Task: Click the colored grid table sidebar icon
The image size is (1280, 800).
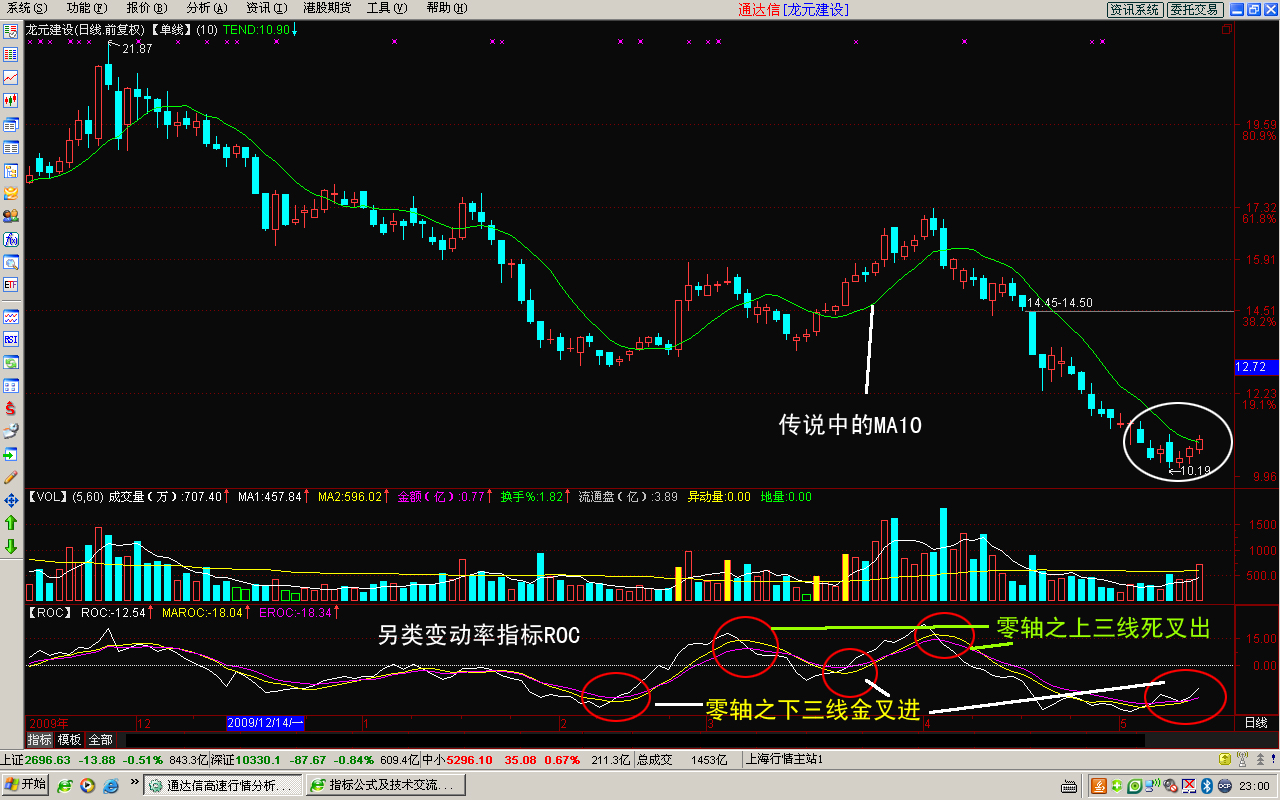Action: coord(11,54)
